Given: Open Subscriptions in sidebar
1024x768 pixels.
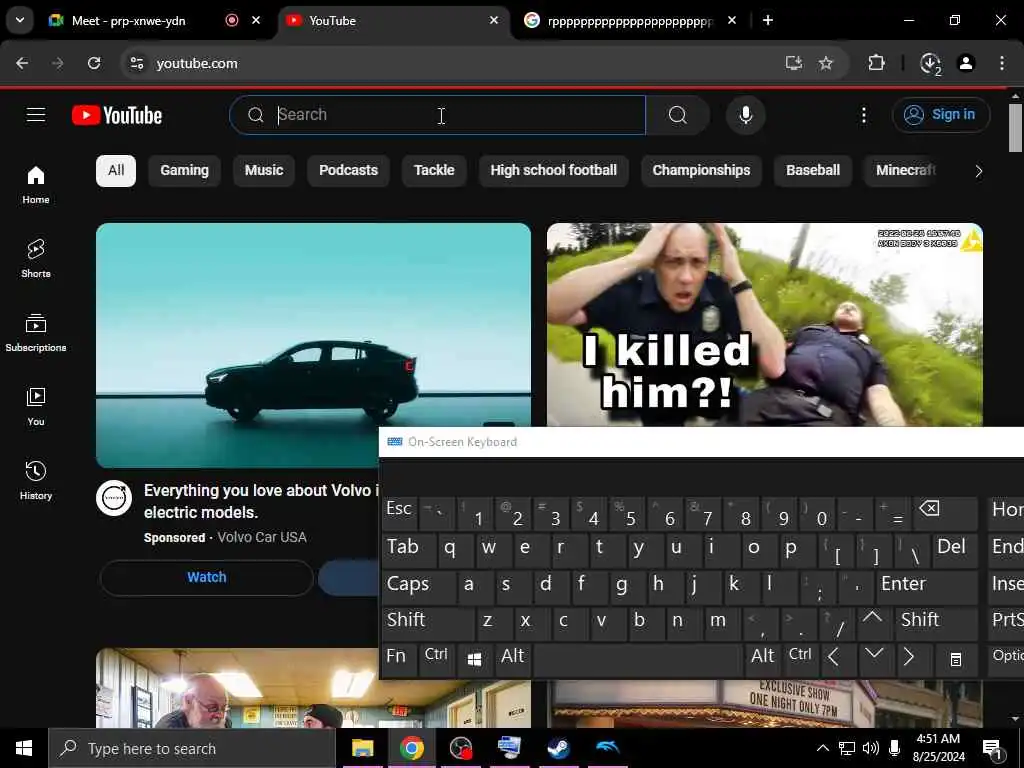Looking at the screenshot, I should (x=36, y=332).
